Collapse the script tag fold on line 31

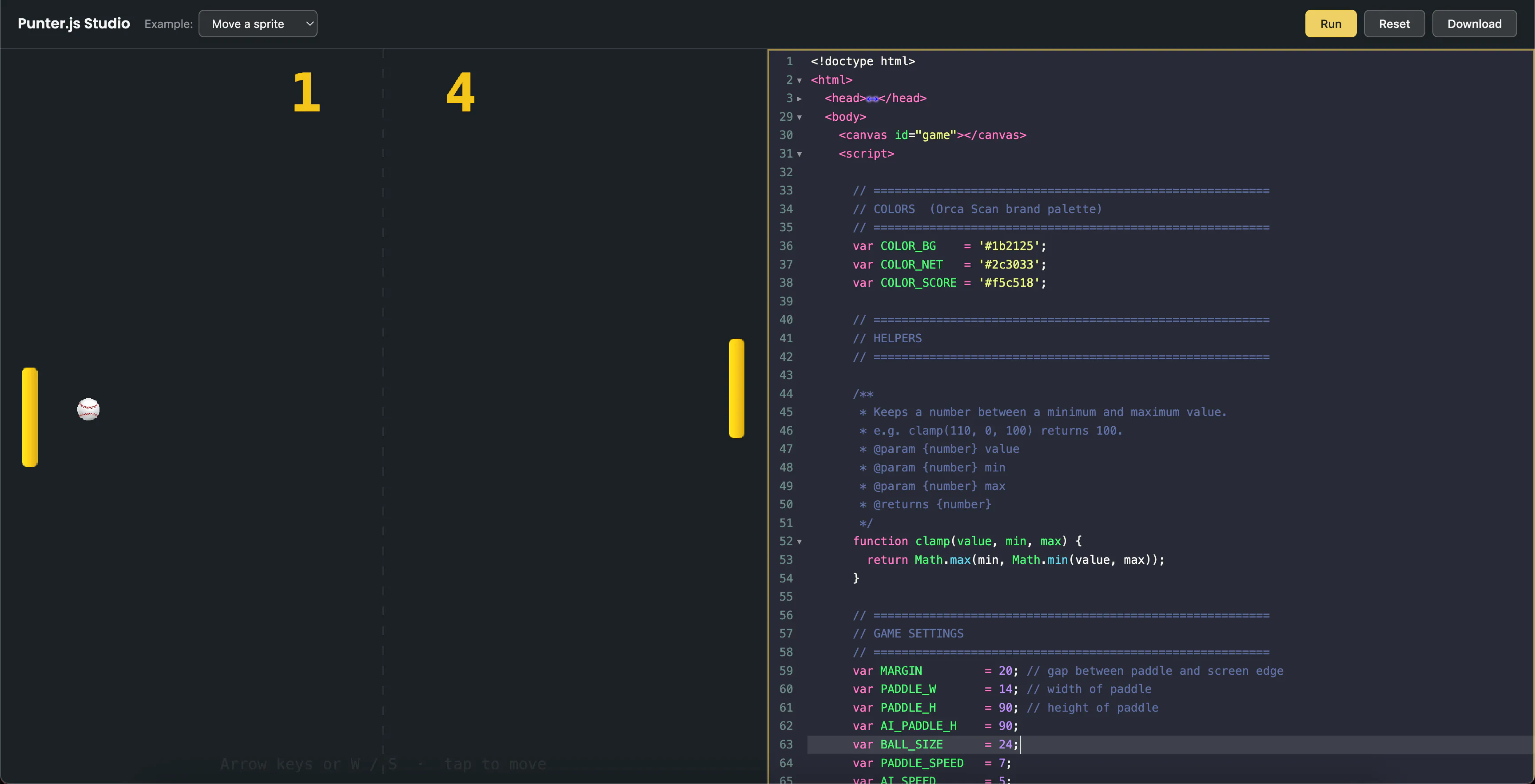tap(799, 154)
